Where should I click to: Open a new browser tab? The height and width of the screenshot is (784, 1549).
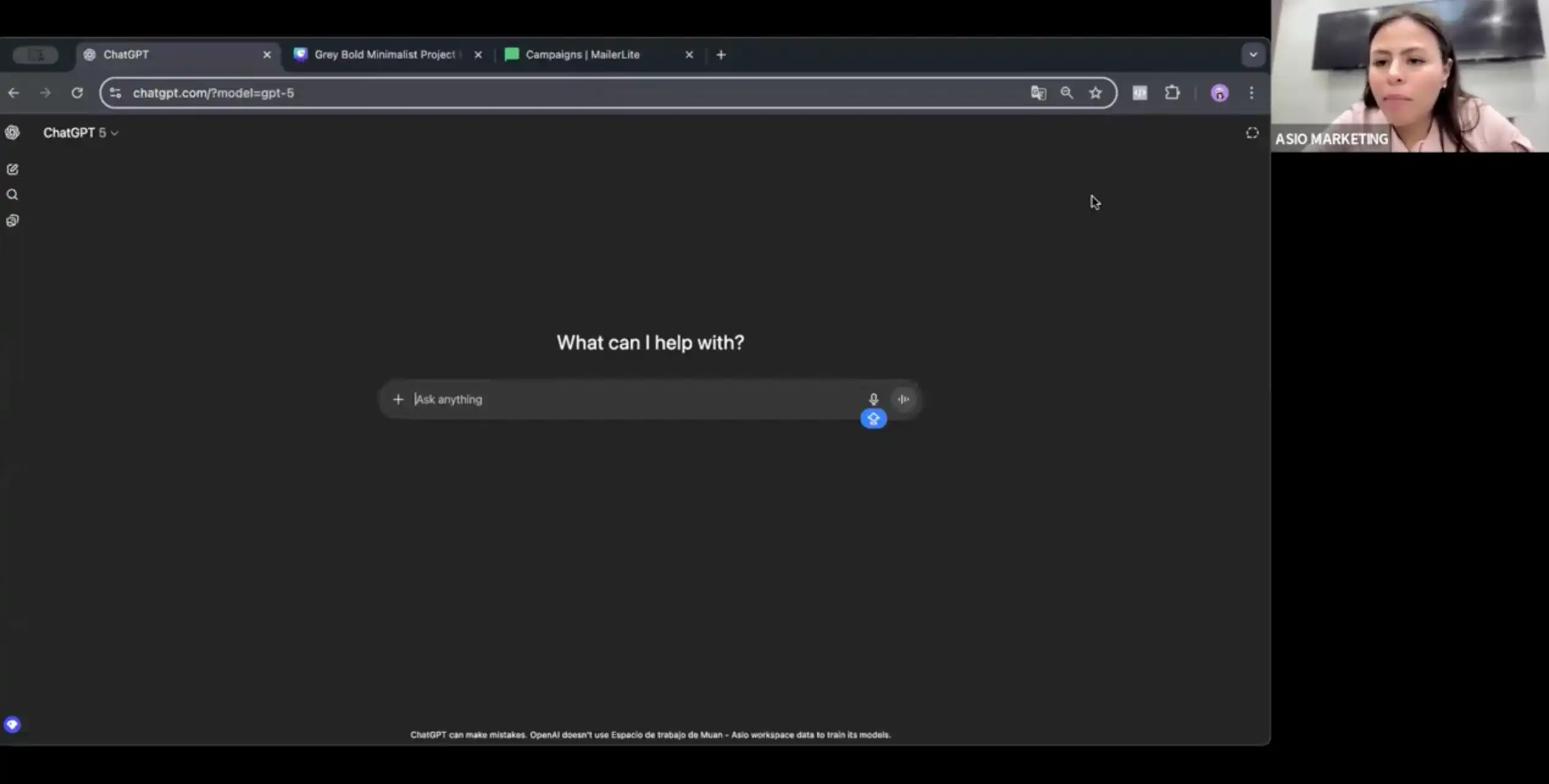pyautogui.click(x=721, y=55)
